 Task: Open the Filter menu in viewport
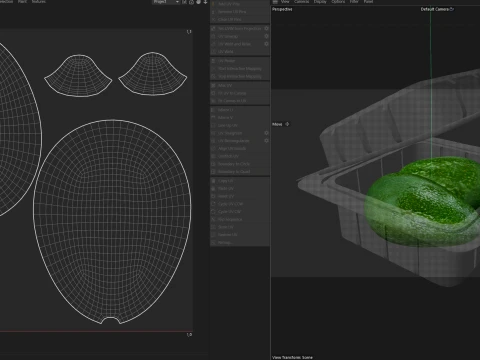(354, 2)
